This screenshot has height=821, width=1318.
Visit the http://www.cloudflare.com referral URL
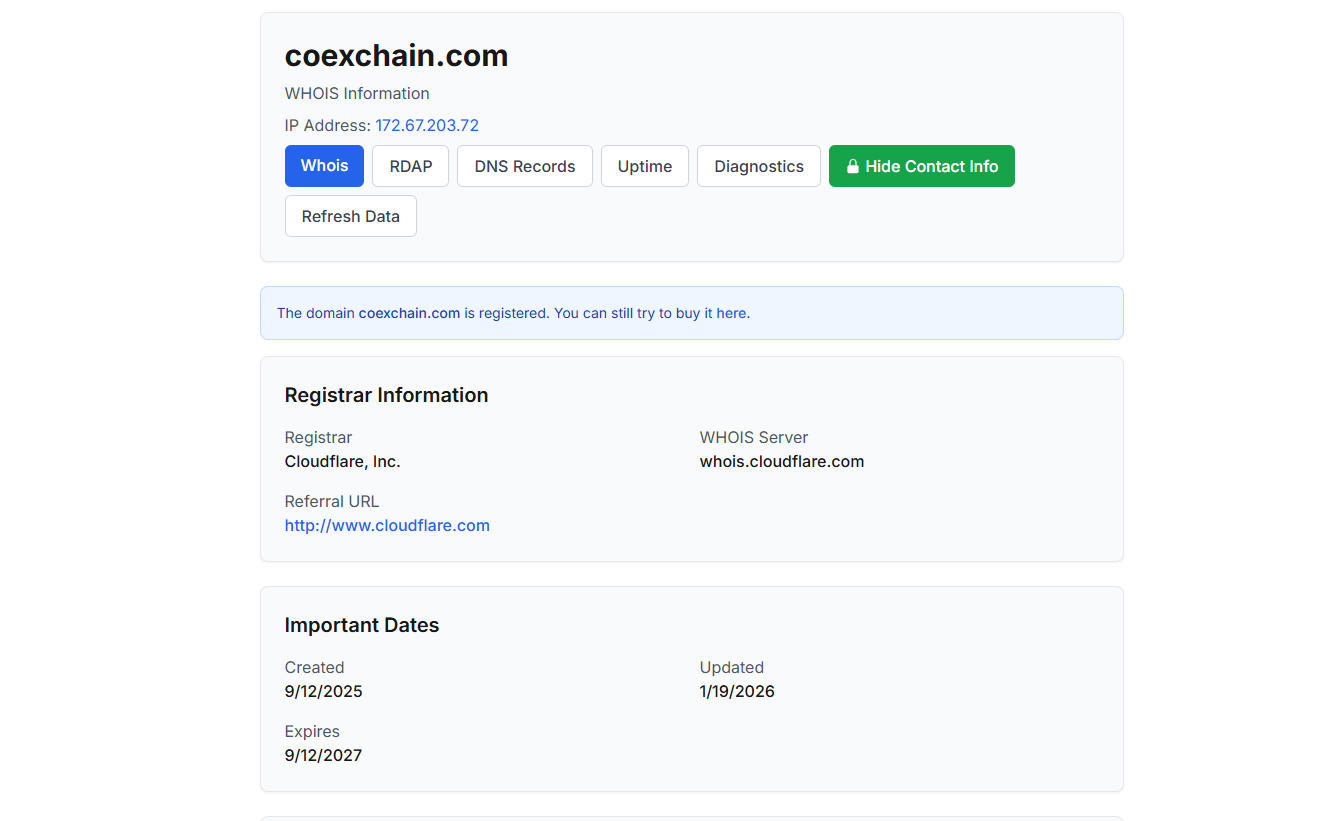pos(387,525)
